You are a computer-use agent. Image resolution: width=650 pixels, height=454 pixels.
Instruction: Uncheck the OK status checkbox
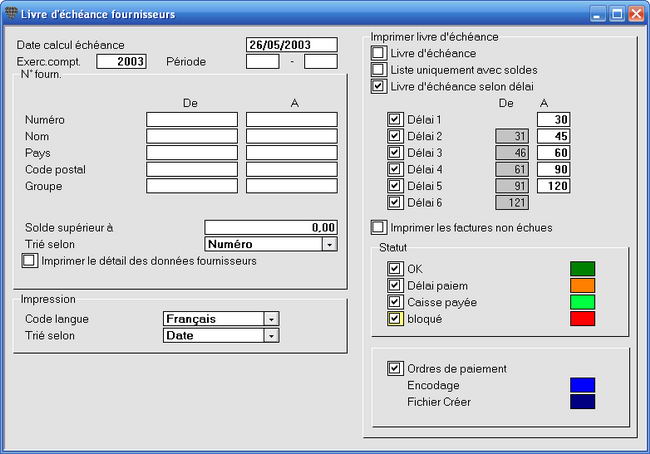click(395, 269)
